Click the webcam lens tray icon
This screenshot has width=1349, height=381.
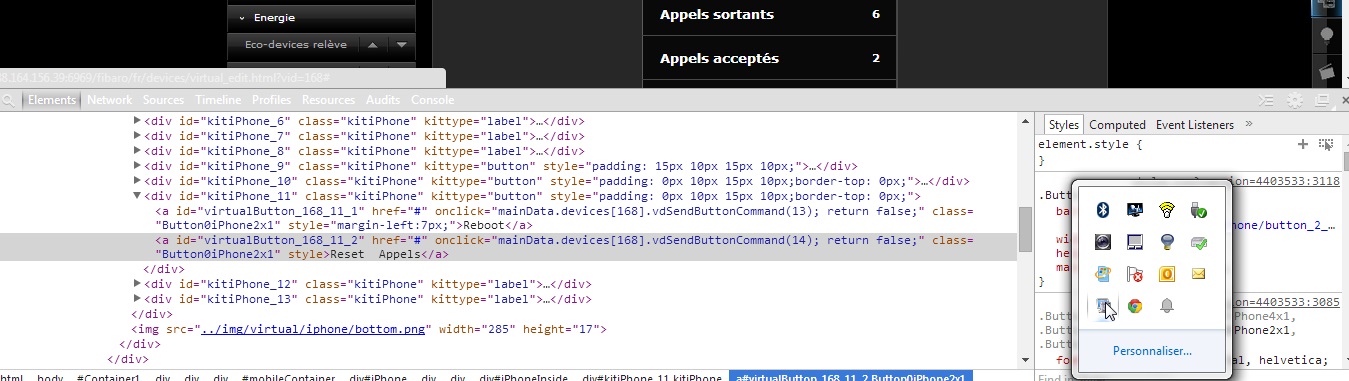point(1103,242)
